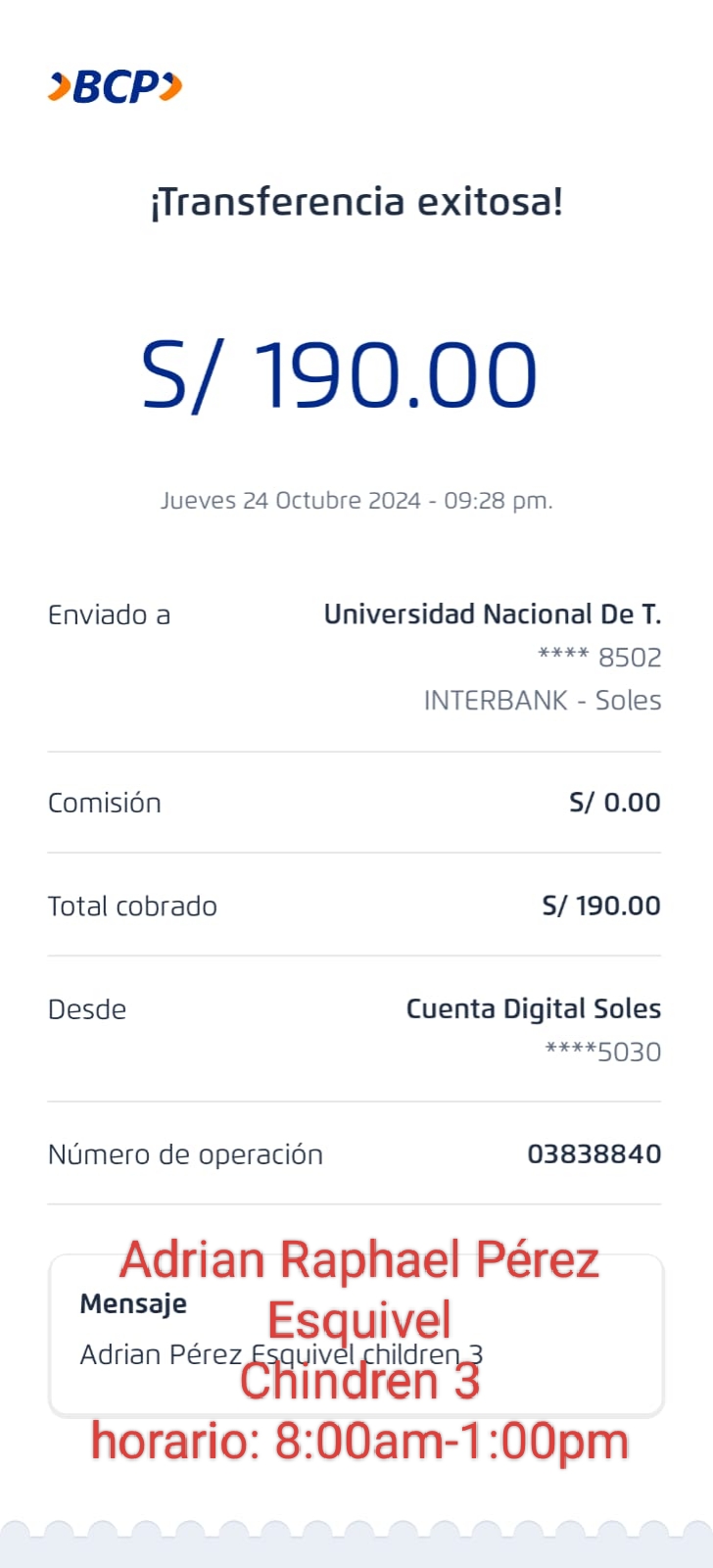713x1568 pixels.
Task: Select the red Adrian Raphael Pérez text
Action: coord(359,1260)
